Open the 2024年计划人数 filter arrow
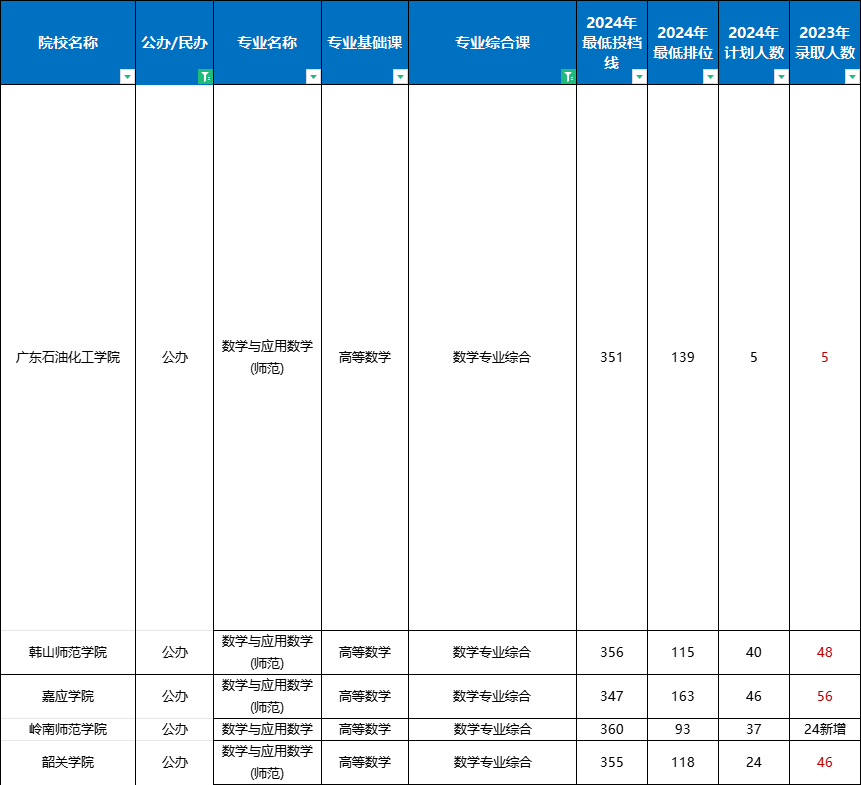Image resolution: width=861 pixels, height=785 pixels. [781, 77]
